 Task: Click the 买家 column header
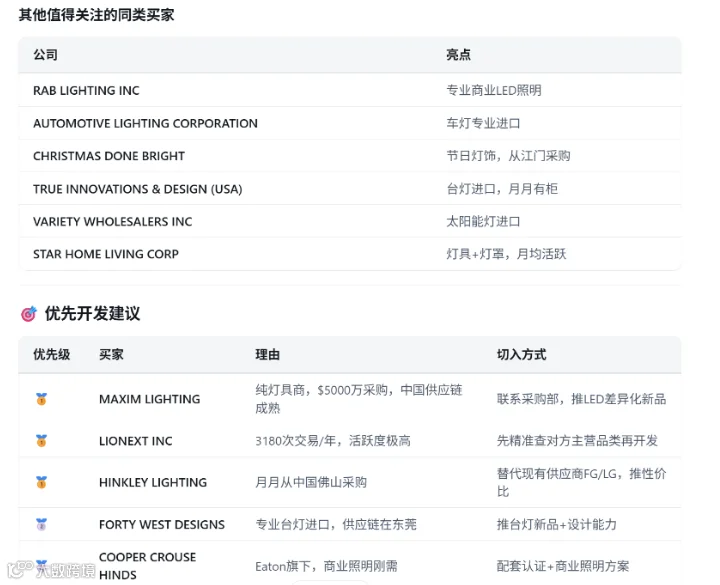pos(111,354)
